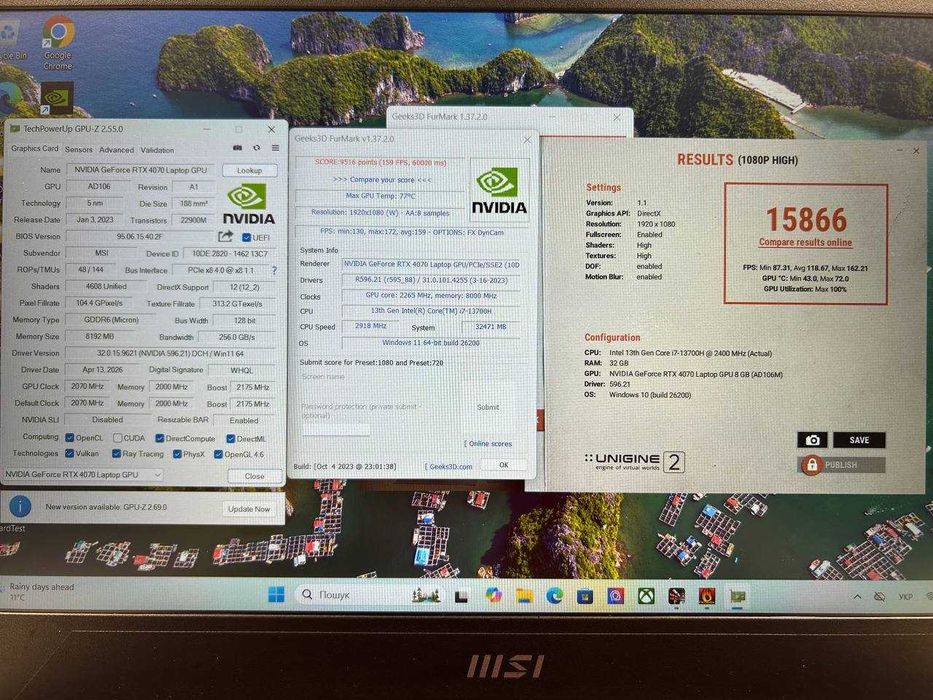Viewport: 933px width, 700px height.
Task: Switch to FurMark taskbar icon
Action: tap(707, 595)
